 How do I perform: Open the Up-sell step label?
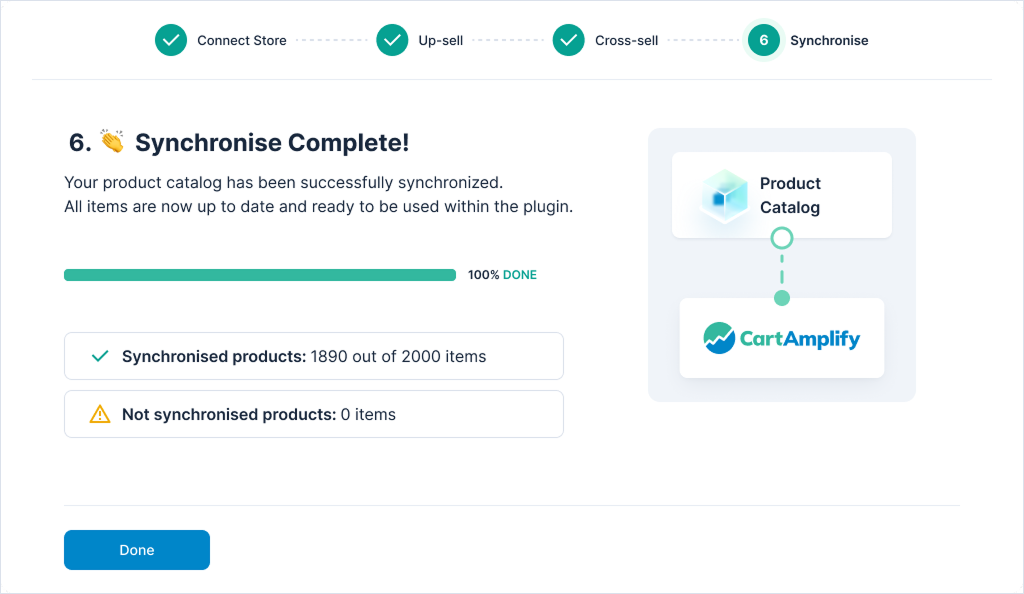tap(441, 41)
